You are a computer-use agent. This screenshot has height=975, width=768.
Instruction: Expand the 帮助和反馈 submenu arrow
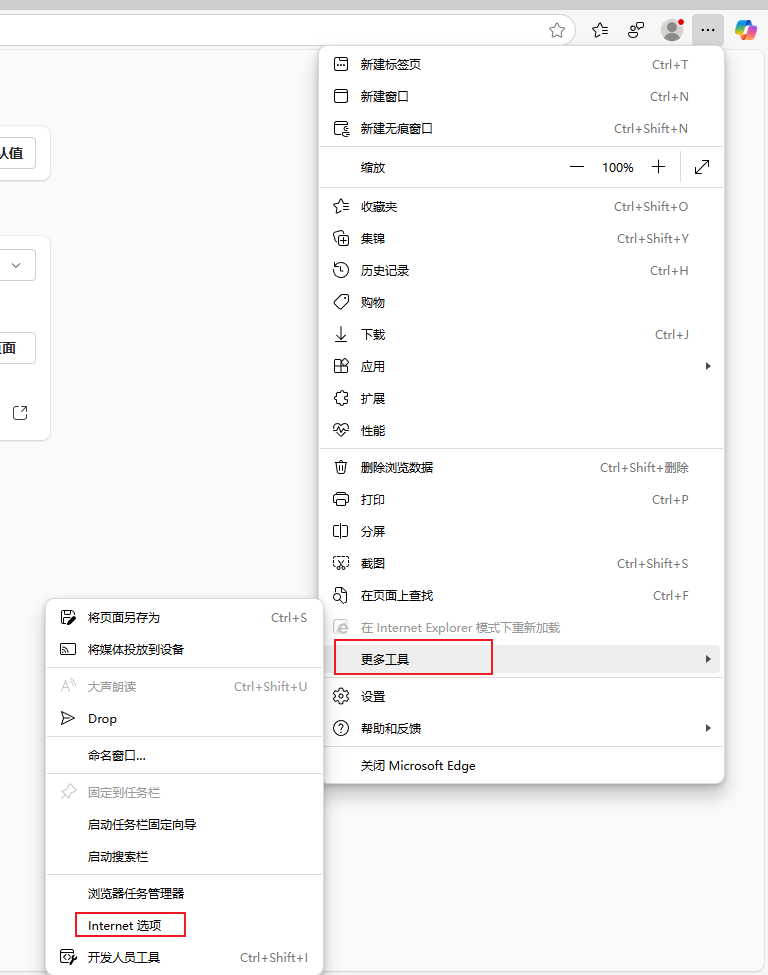tap(708, 728)
